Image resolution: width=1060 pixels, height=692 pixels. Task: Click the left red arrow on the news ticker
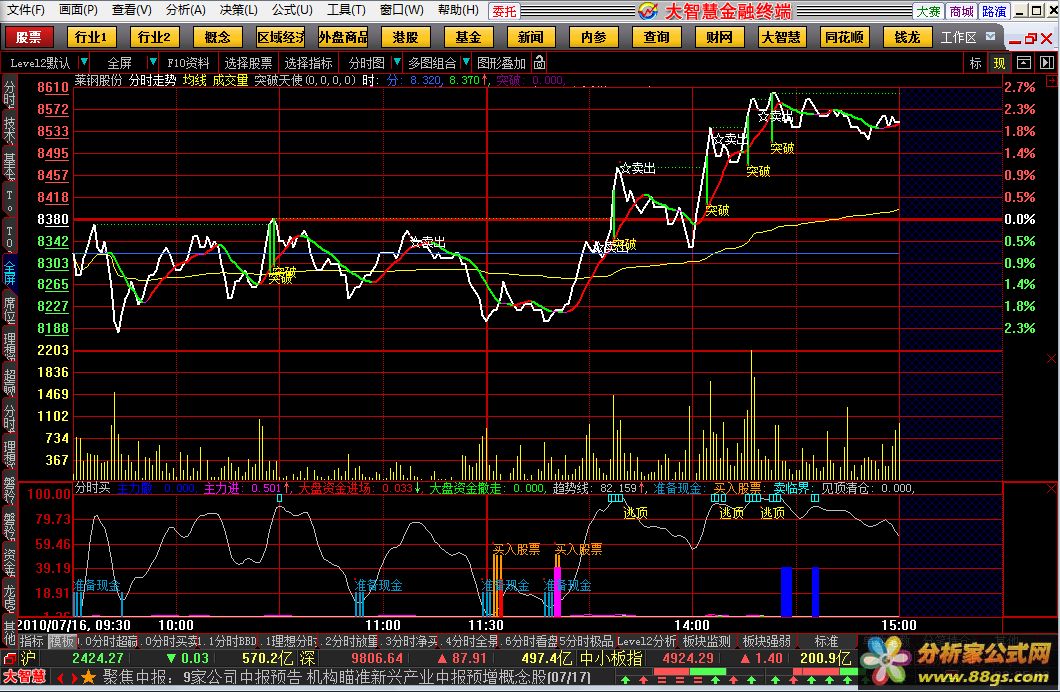(59, 677)
